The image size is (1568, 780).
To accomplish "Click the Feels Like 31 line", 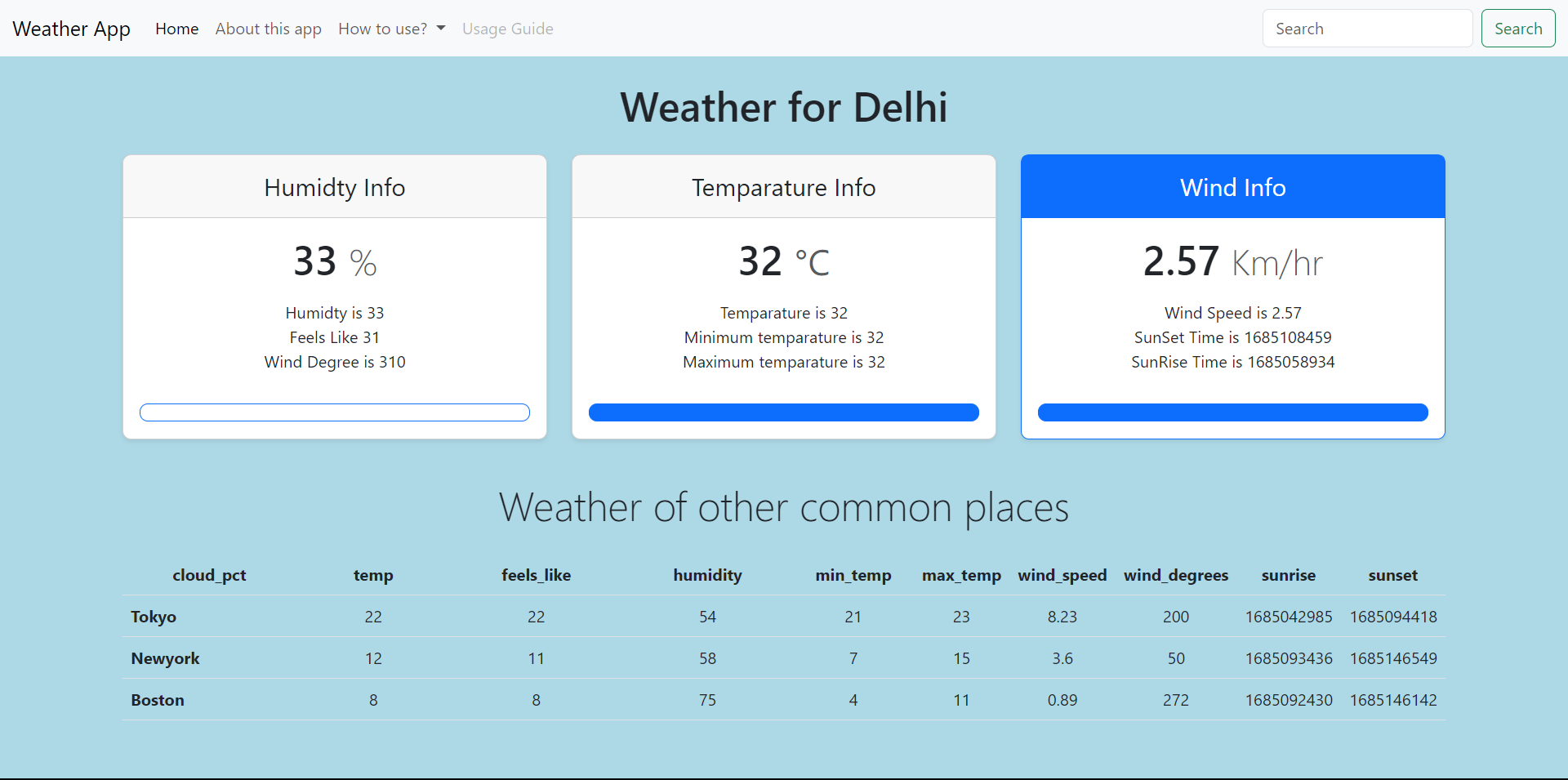I will click(x=335, y=337).
